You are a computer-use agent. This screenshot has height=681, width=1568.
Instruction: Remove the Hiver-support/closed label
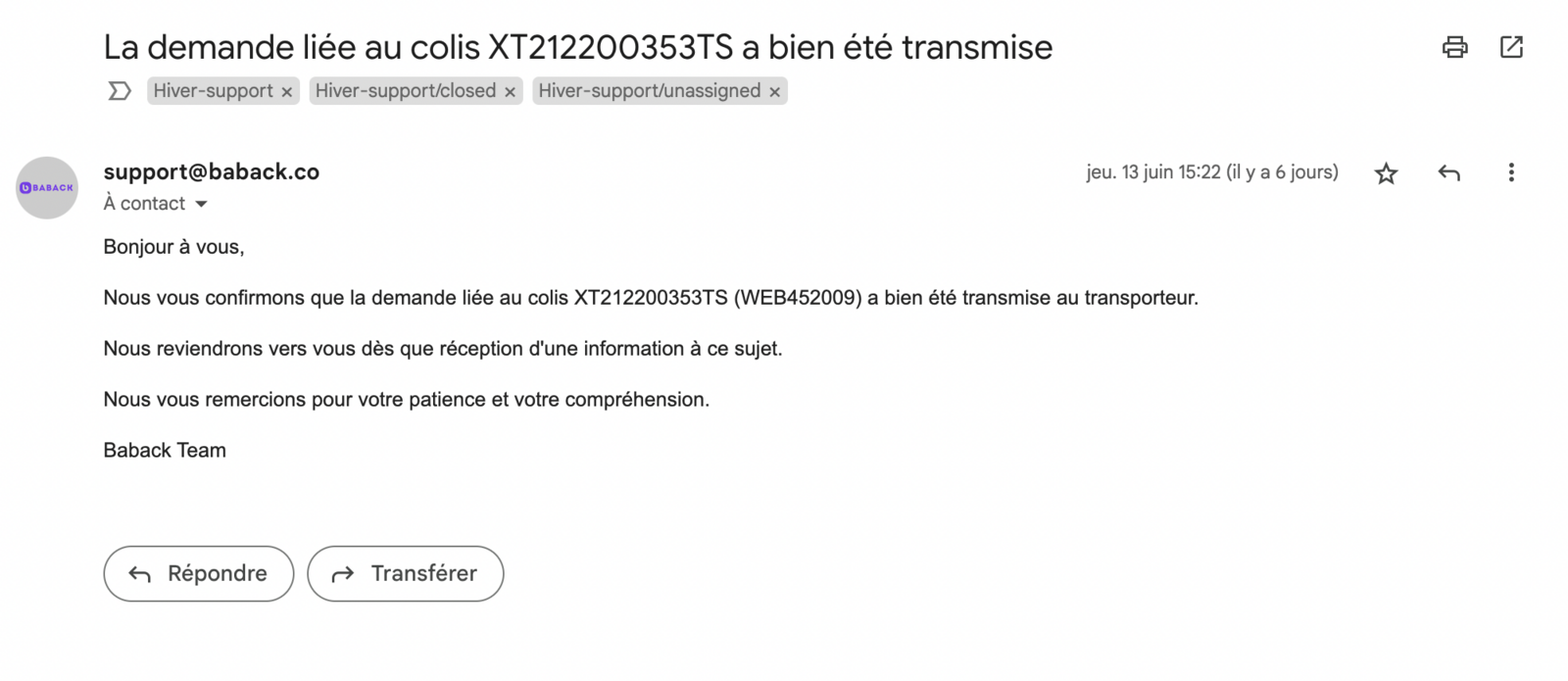click(x=510, y=91)
